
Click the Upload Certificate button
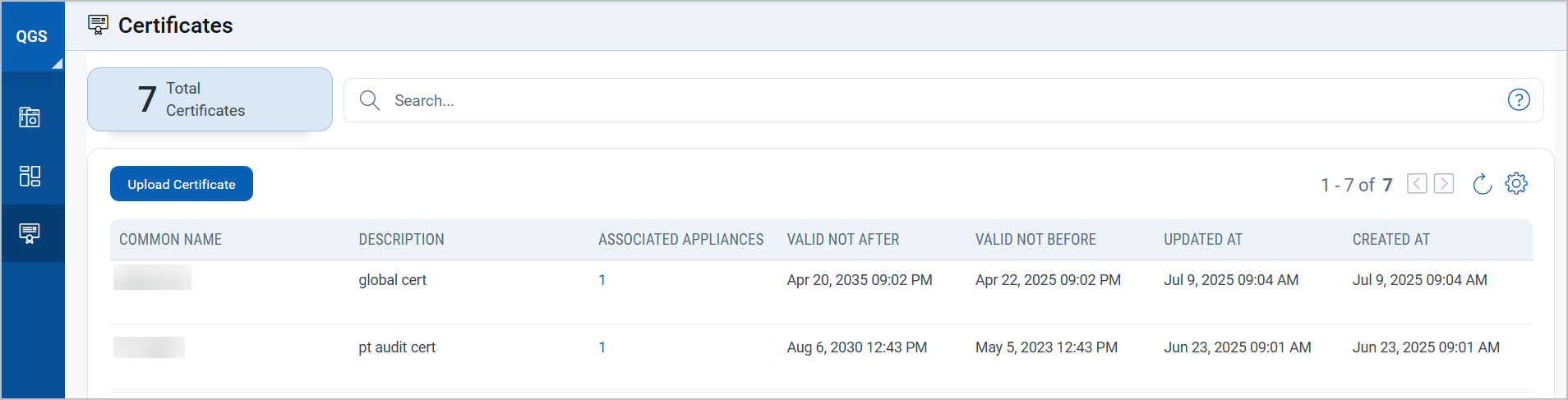[x=182, y=184]
